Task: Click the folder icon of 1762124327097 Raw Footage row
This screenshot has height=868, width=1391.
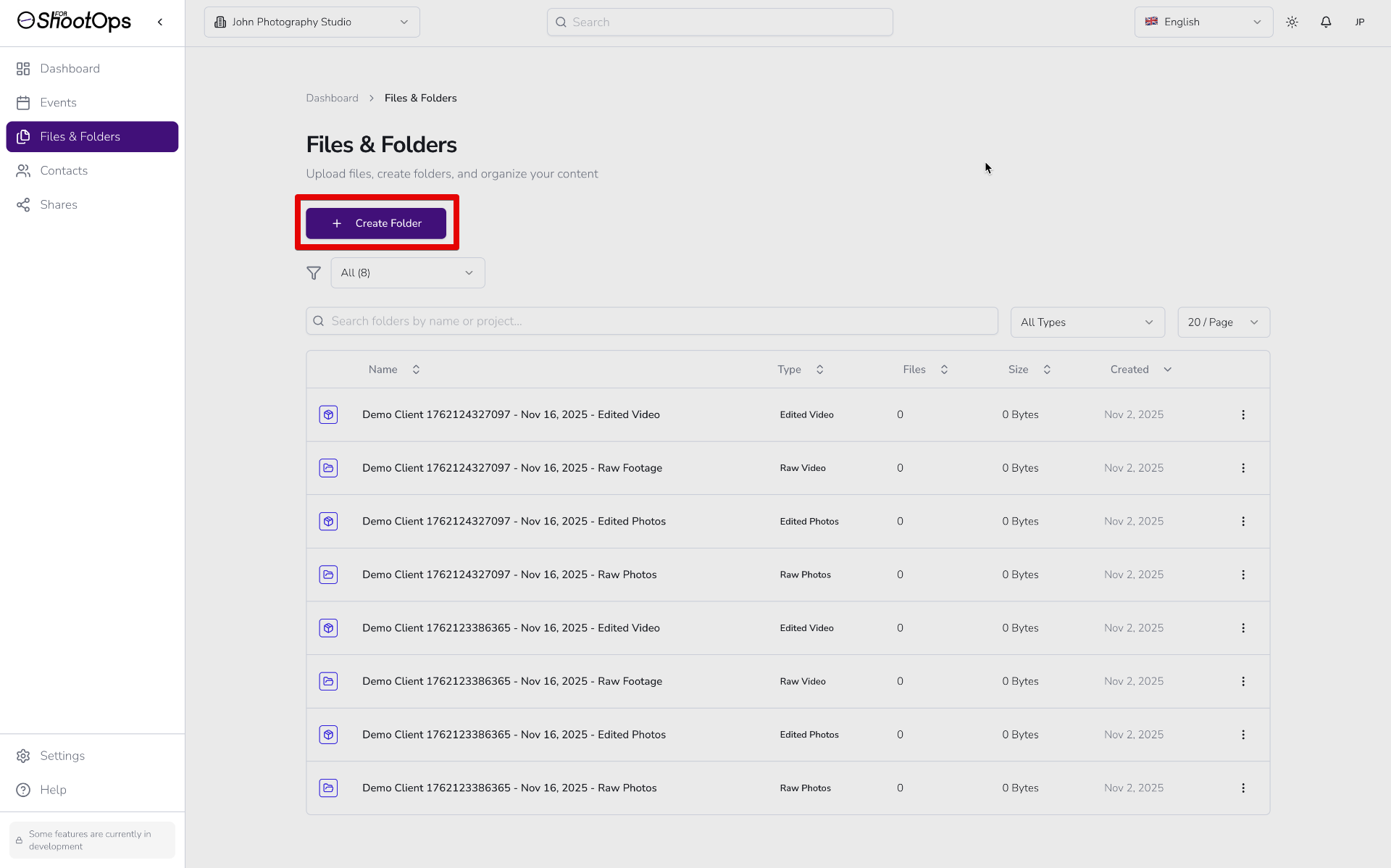Action: (x=328, y=468)
